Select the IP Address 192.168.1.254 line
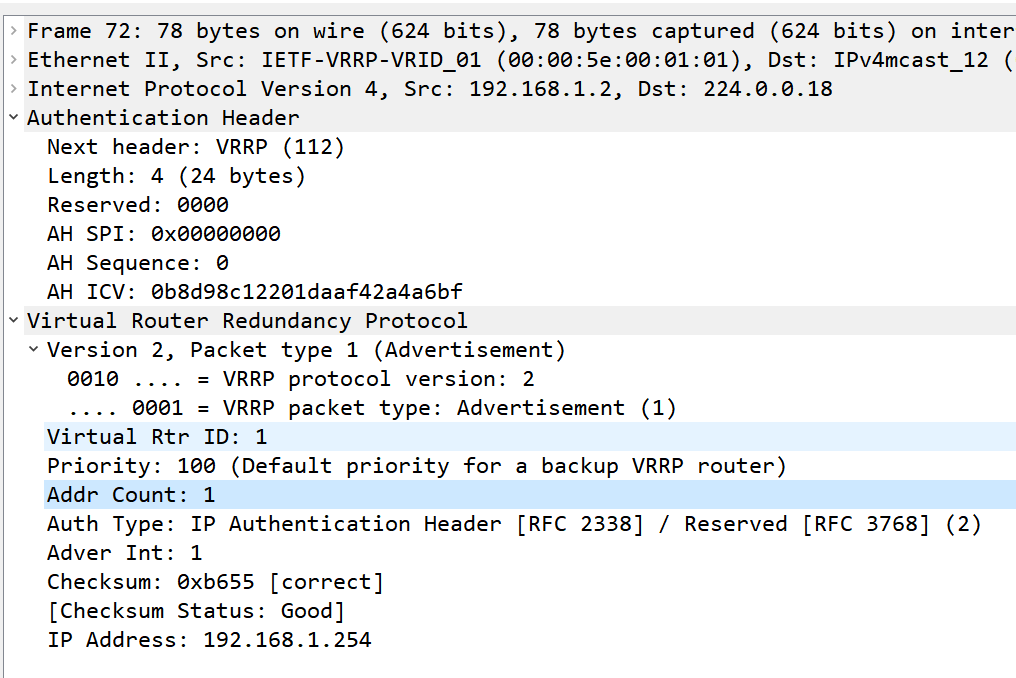1016x678 pixels. (209, 640)
